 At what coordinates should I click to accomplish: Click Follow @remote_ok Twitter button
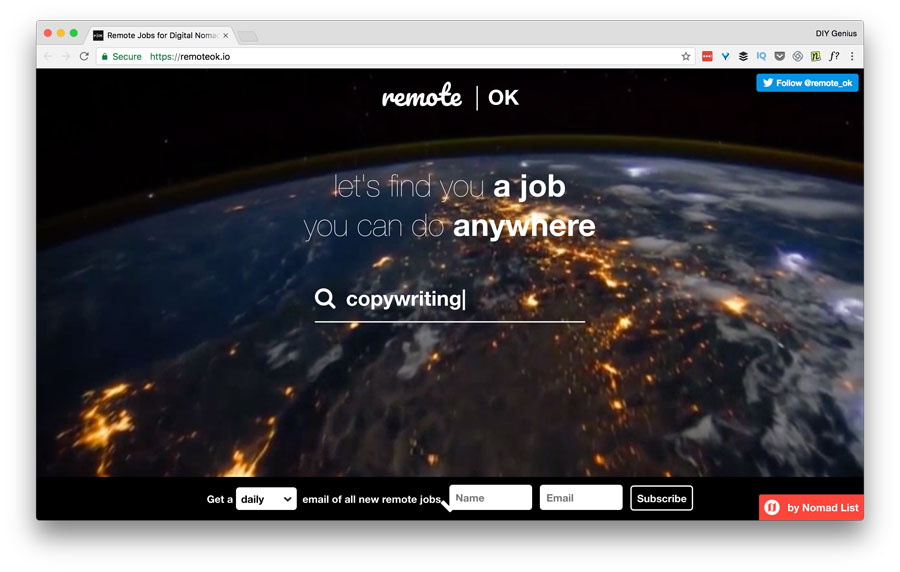[807, 83]
